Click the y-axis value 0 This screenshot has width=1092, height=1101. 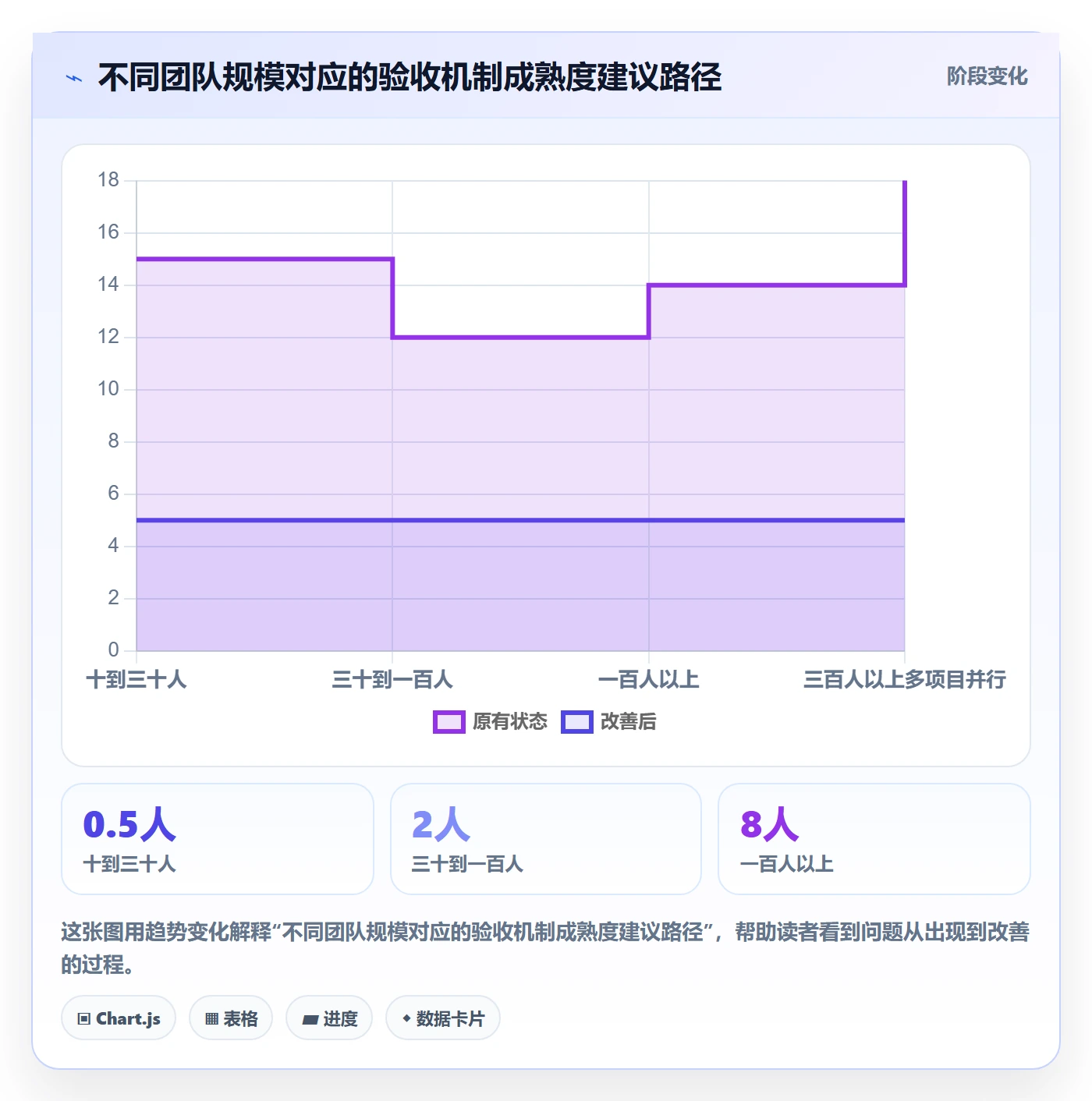tap(114, 650)
